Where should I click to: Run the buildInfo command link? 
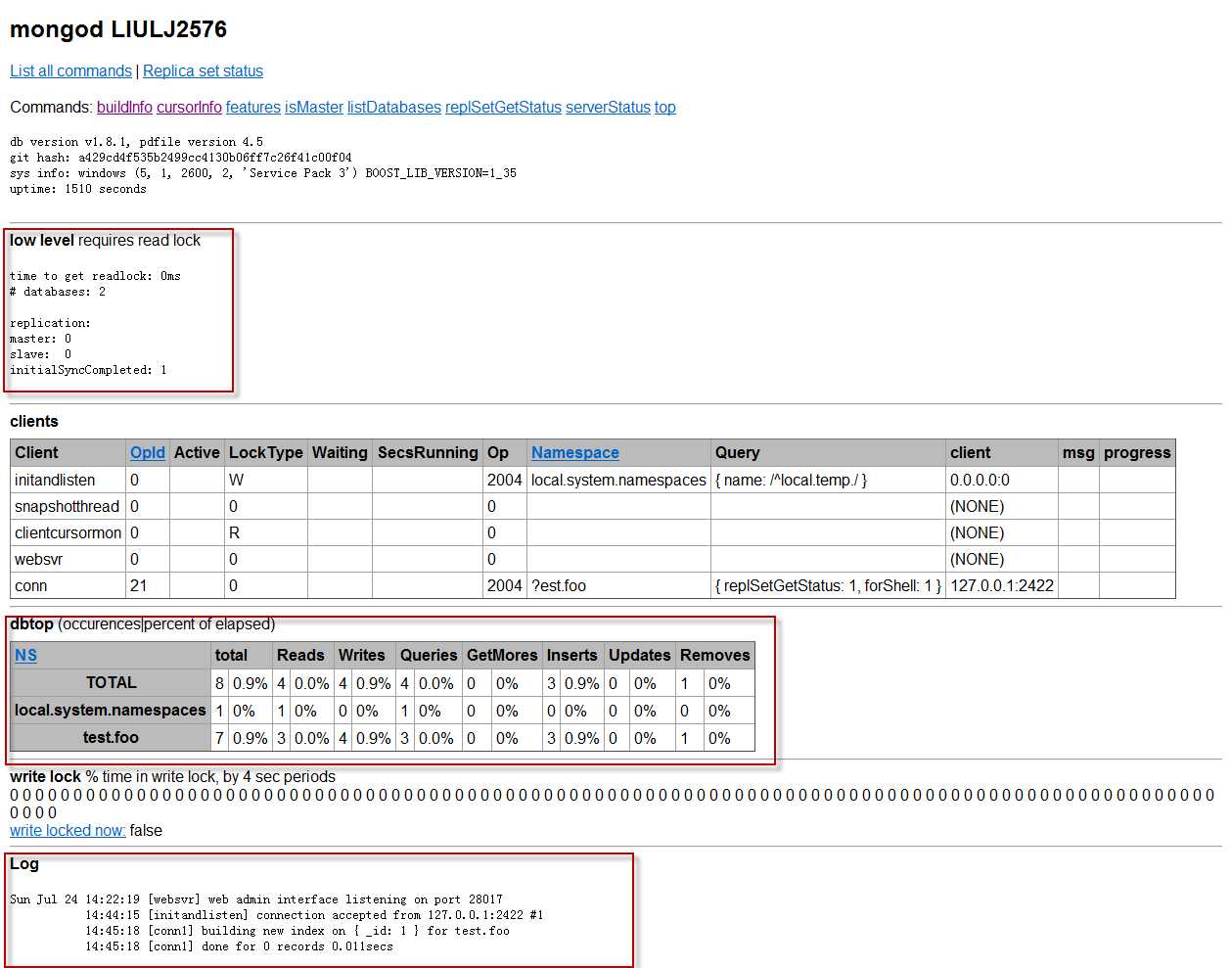(124, 107)
